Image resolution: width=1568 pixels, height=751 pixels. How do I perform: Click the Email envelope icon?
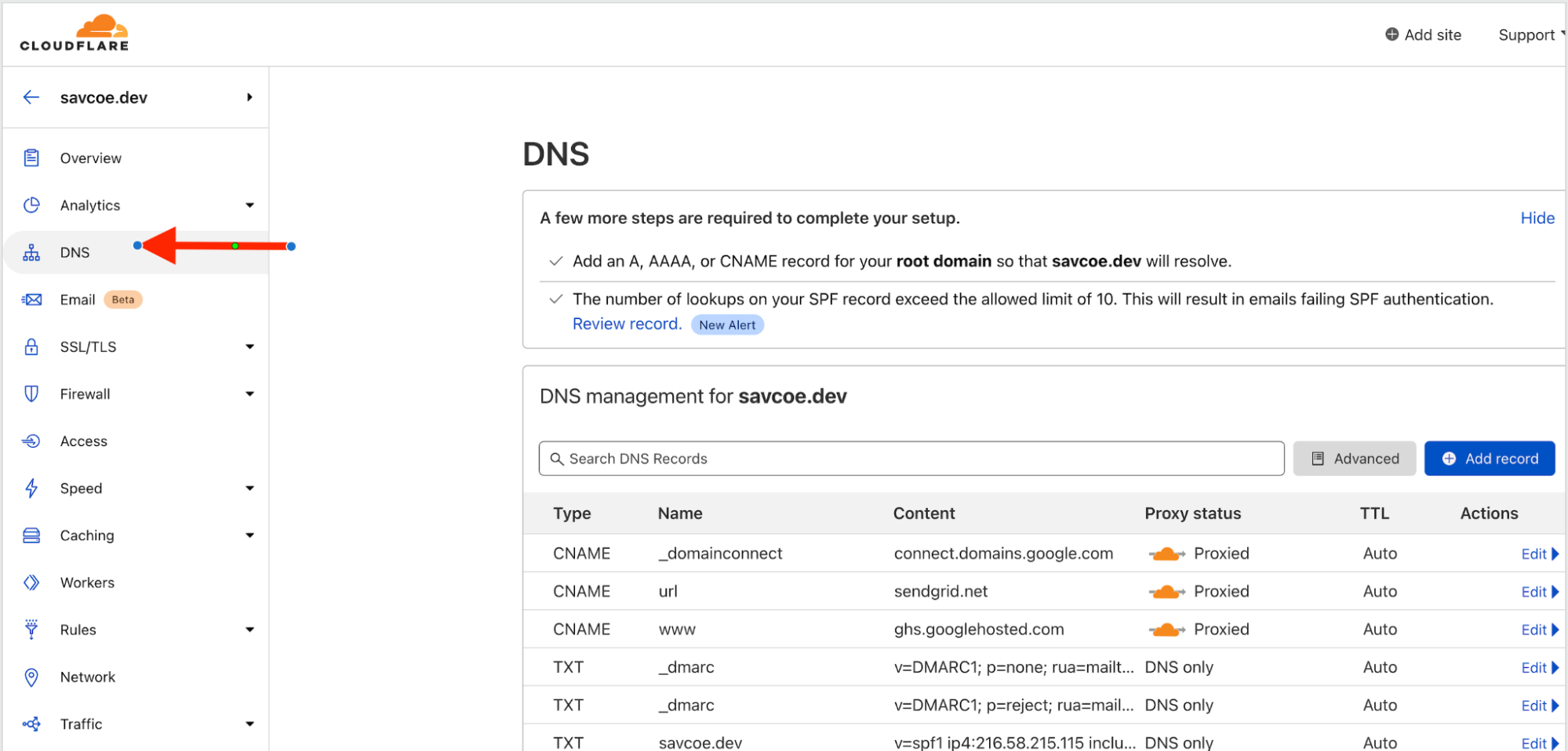coord(31,299)
